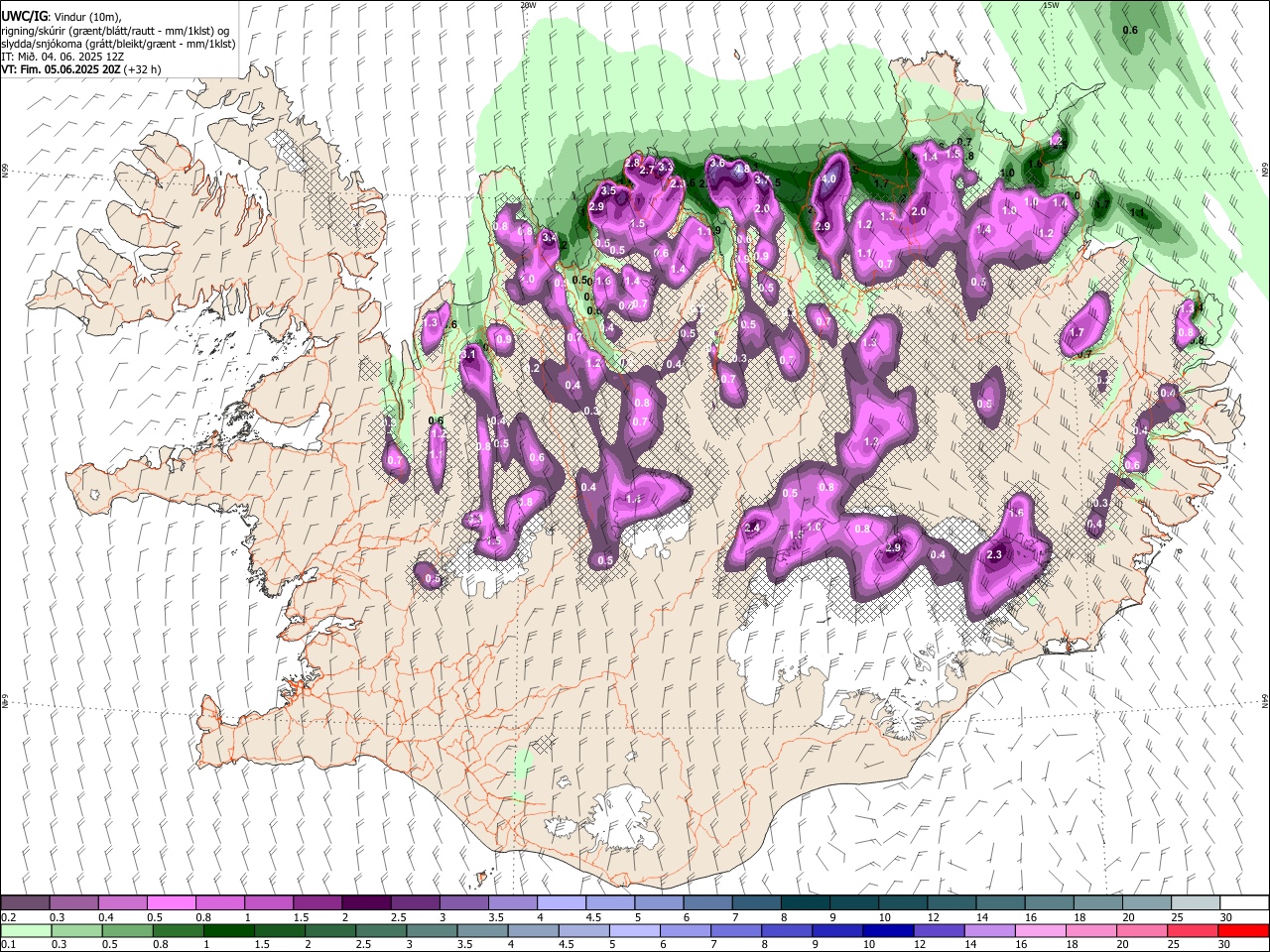The width and height of the screenshot is (1270, 952).
Task: Click the 4.8 snowfall value on the map
Action: pos(742,170)
